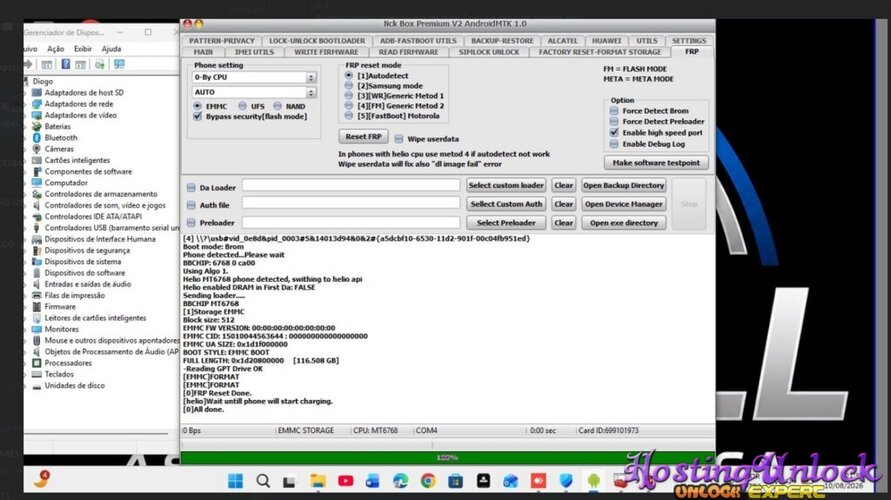Image resolution: width=891 pixels, height=500 pixels.
Task: Select [5][FastBoot] Motorola option
Action: (x=349, y=116)
